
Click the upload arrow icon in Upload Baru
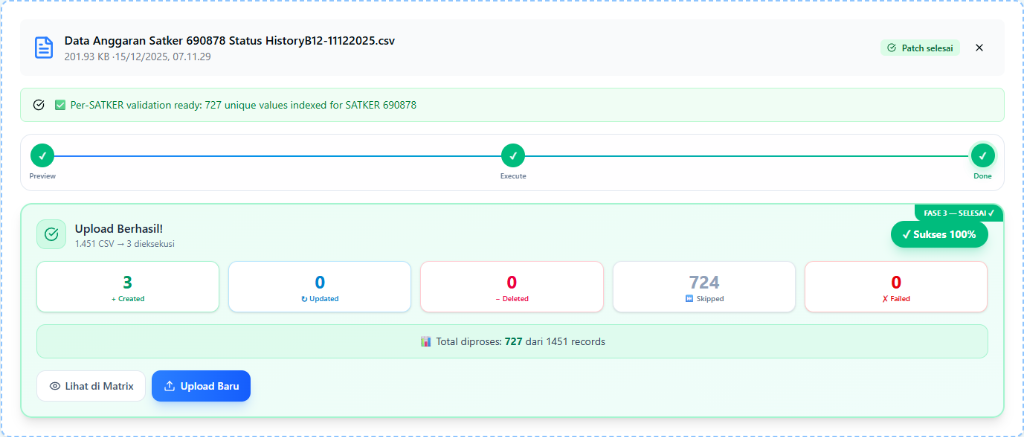(169, 386)
